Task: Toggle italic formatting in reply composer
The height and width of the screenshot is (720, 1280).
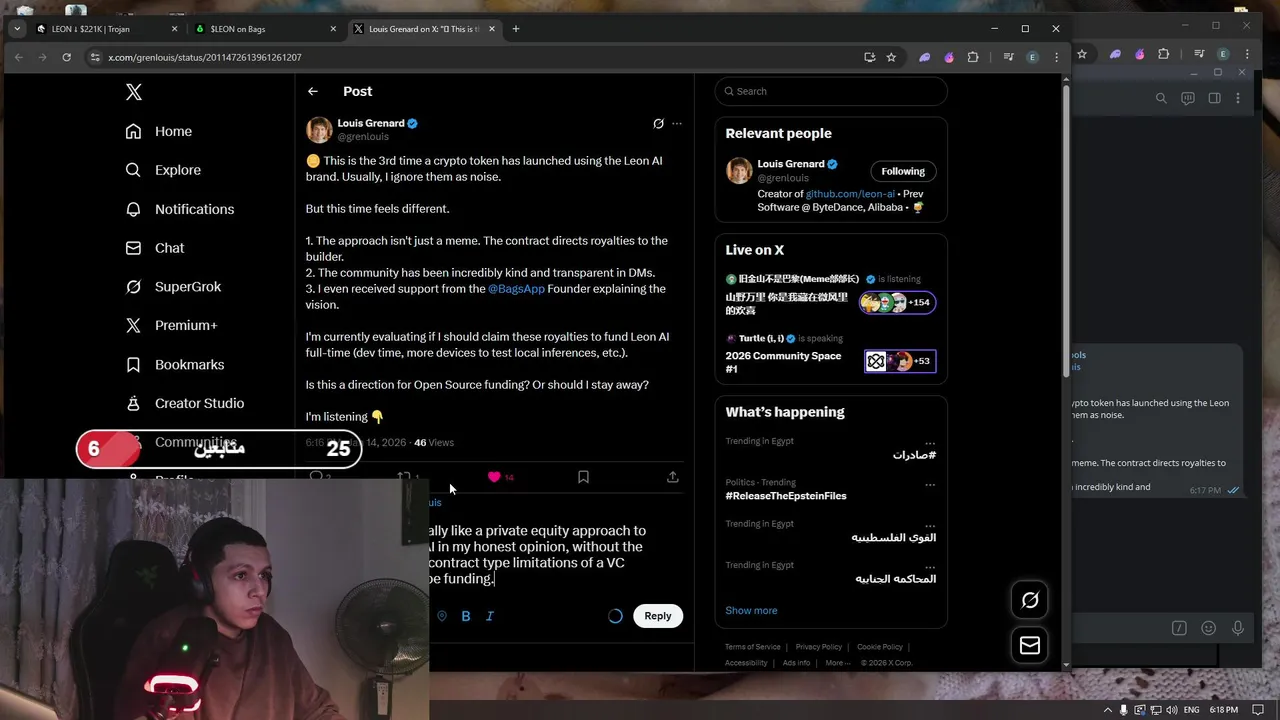Action: pos(490,616)
